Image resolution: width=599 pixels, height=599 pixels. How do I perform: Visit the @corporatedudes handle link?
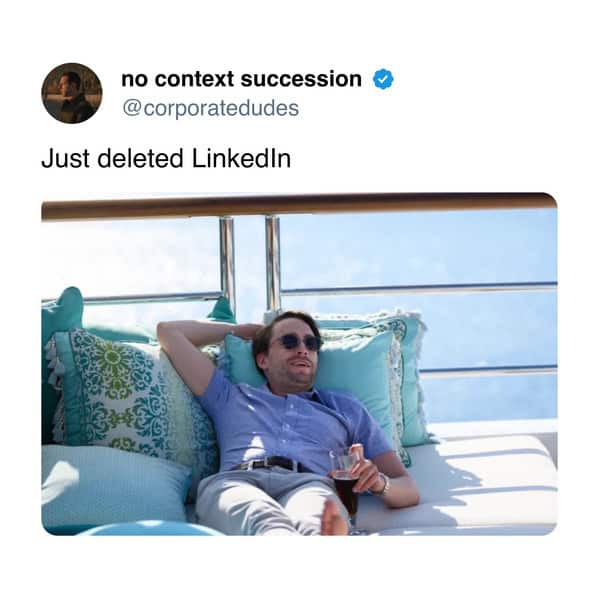pos(210,108)
